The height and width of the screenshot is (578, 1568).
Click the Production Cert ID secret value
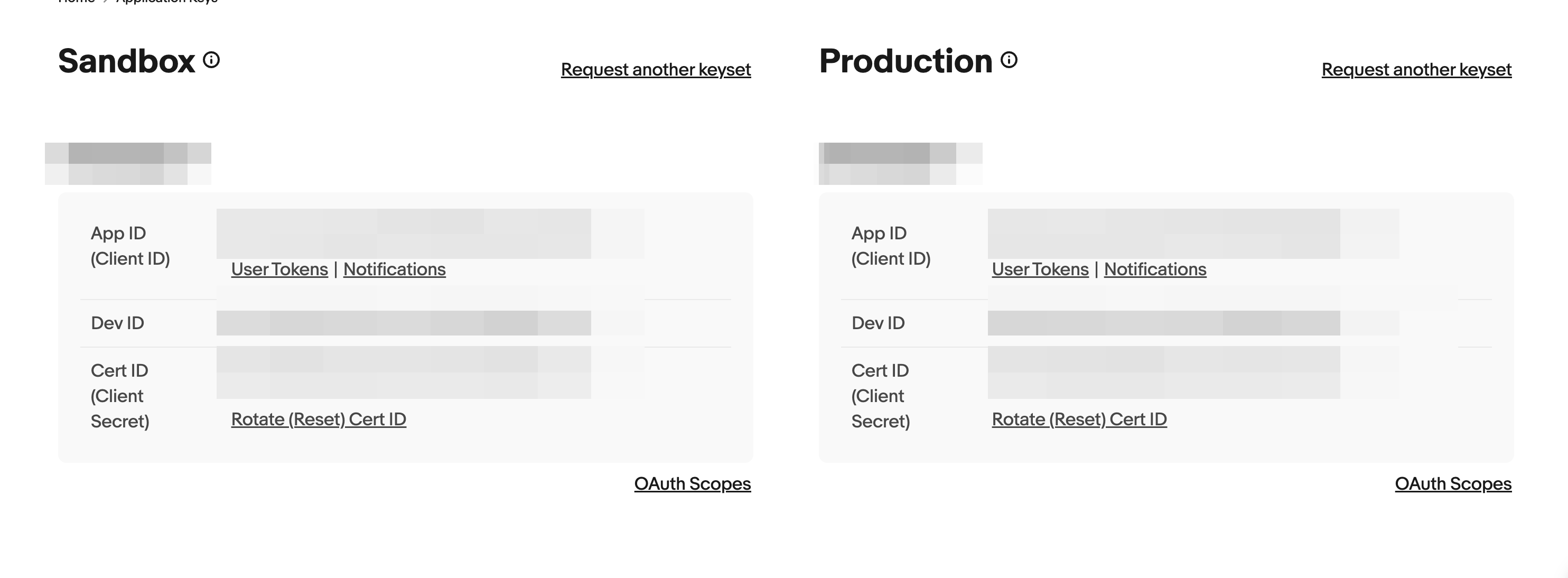click(x=1163, y=372)
